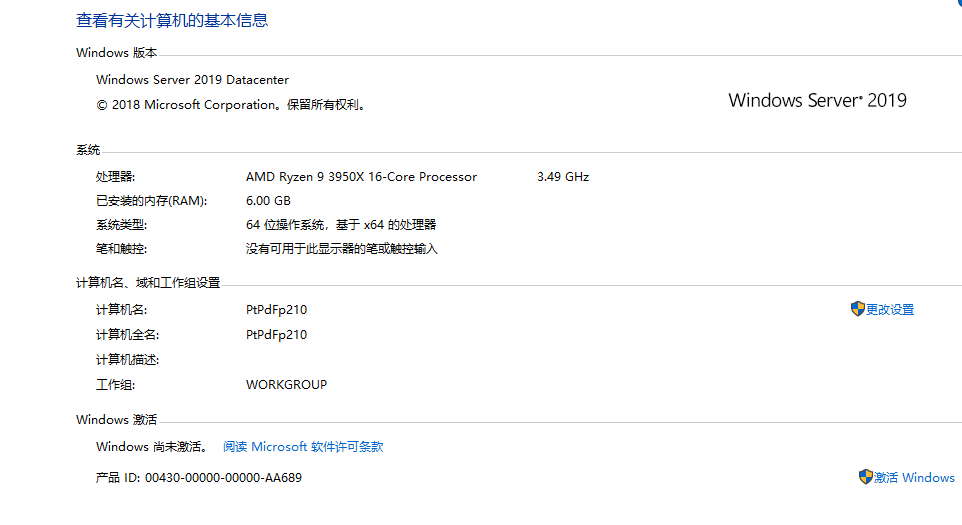Screen dimensions: 962x525
Task: Click the 已安装的内存(RAM) label
Action: [x=152, y=201]
